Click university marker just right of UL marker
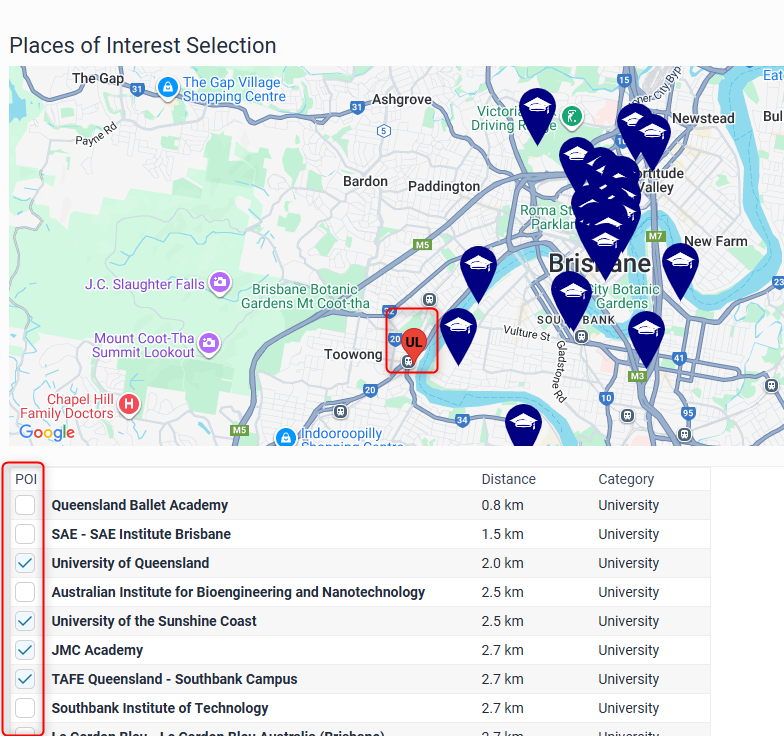This screenshot has width=784, height=736. pyautogui.click(x=458, y=329)
